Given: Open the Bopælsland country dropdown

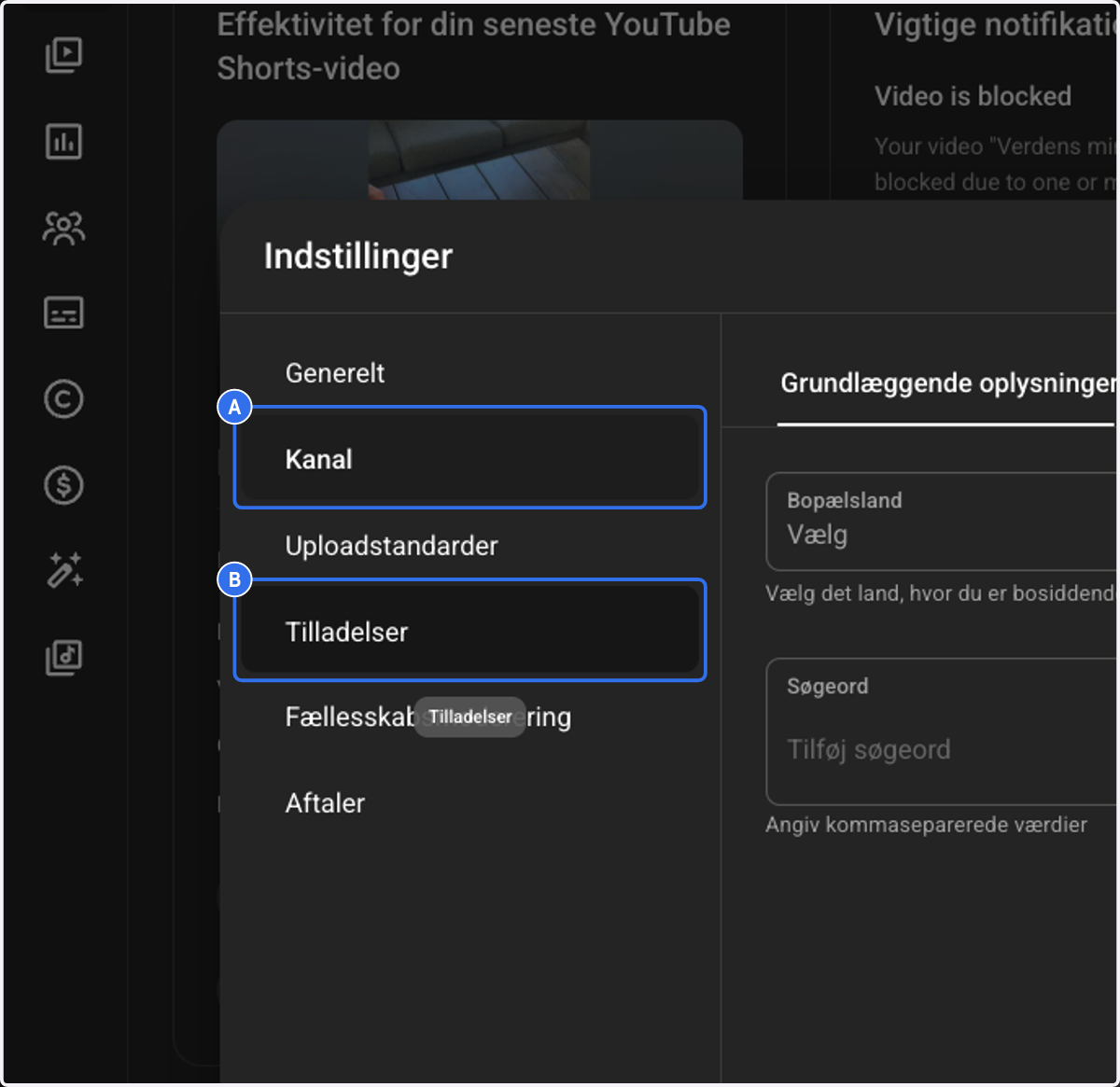Looking at the screenshot, I should pyautogui.click(x=941, y=522).
